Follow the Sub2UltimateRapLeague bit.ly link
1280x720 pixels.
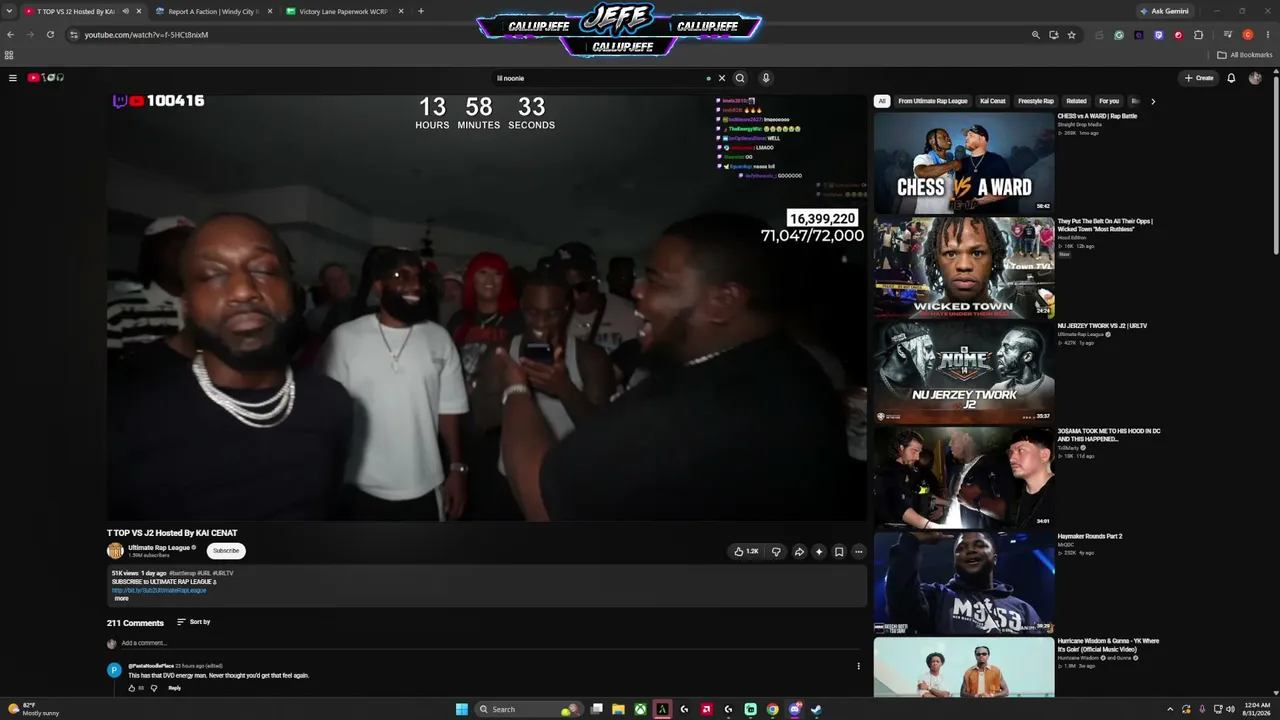tap(159, 590)
